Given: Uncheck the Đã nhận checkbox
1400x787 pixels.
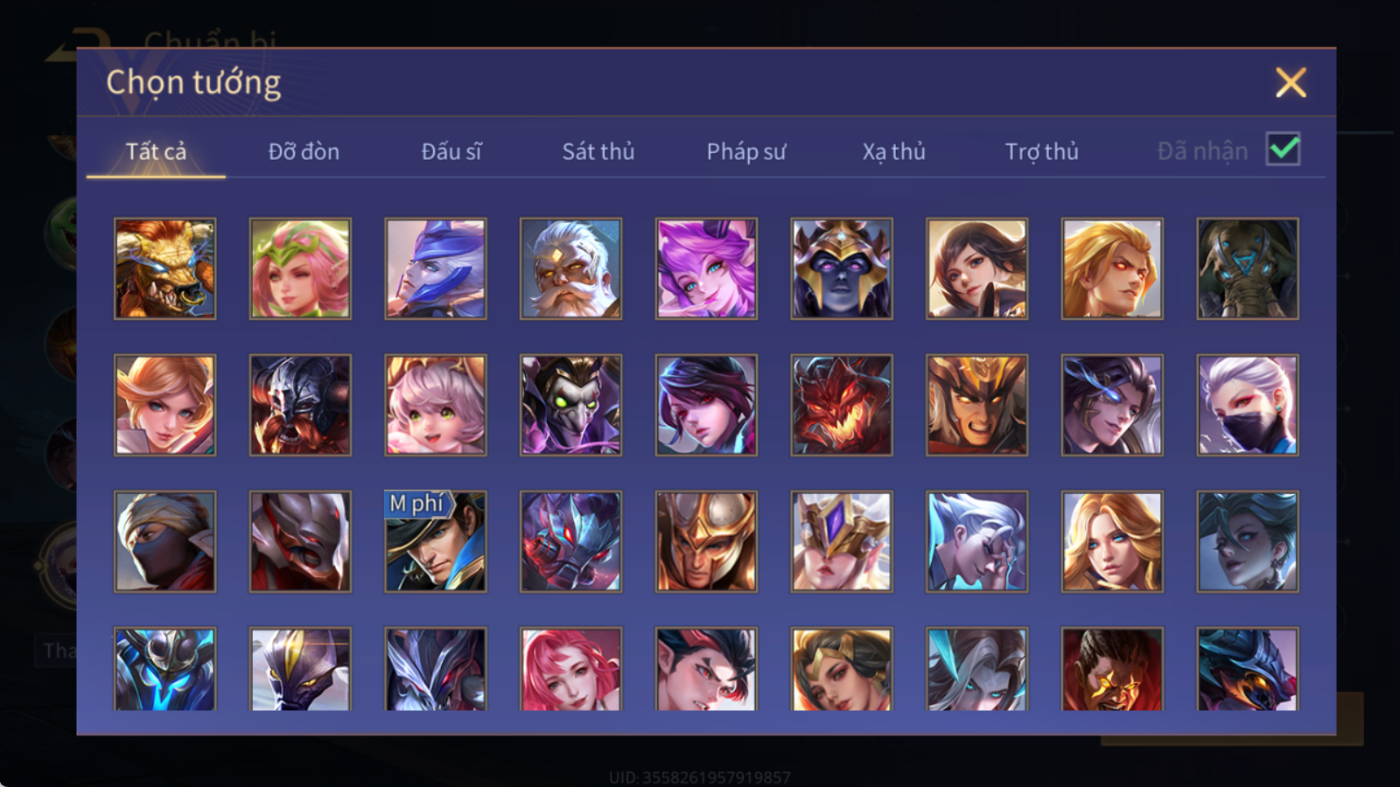Looking at the screenshot, I should click(x=1283, y=150).
